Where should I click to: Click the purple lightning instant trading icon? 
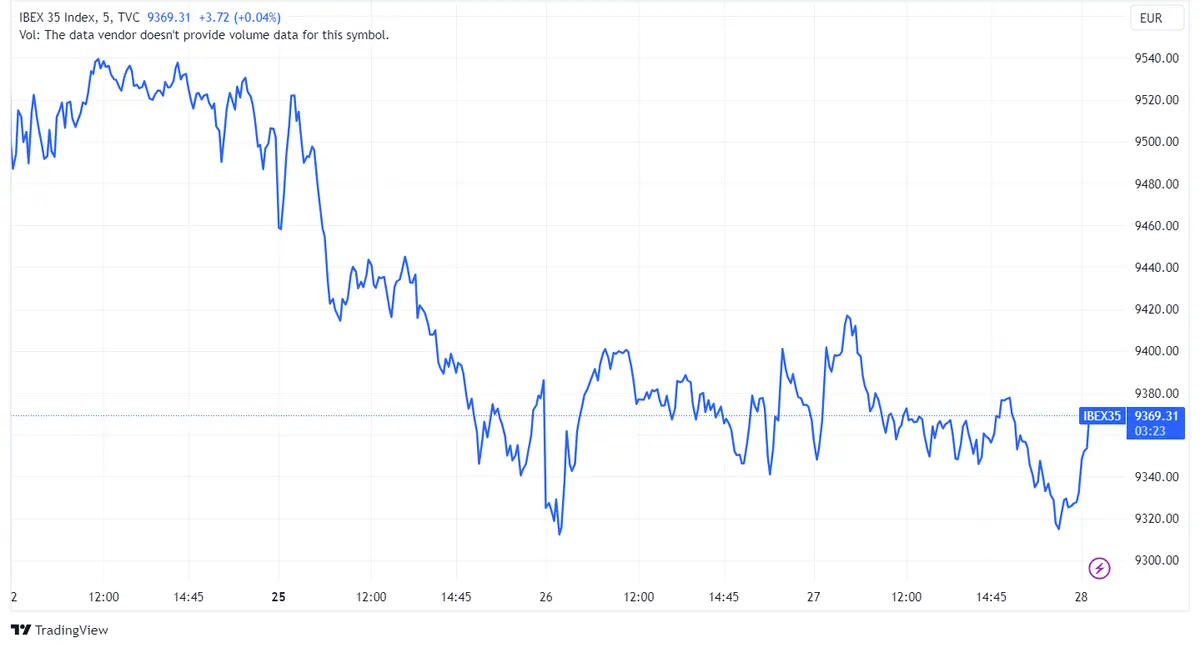tap(1099, 568)
